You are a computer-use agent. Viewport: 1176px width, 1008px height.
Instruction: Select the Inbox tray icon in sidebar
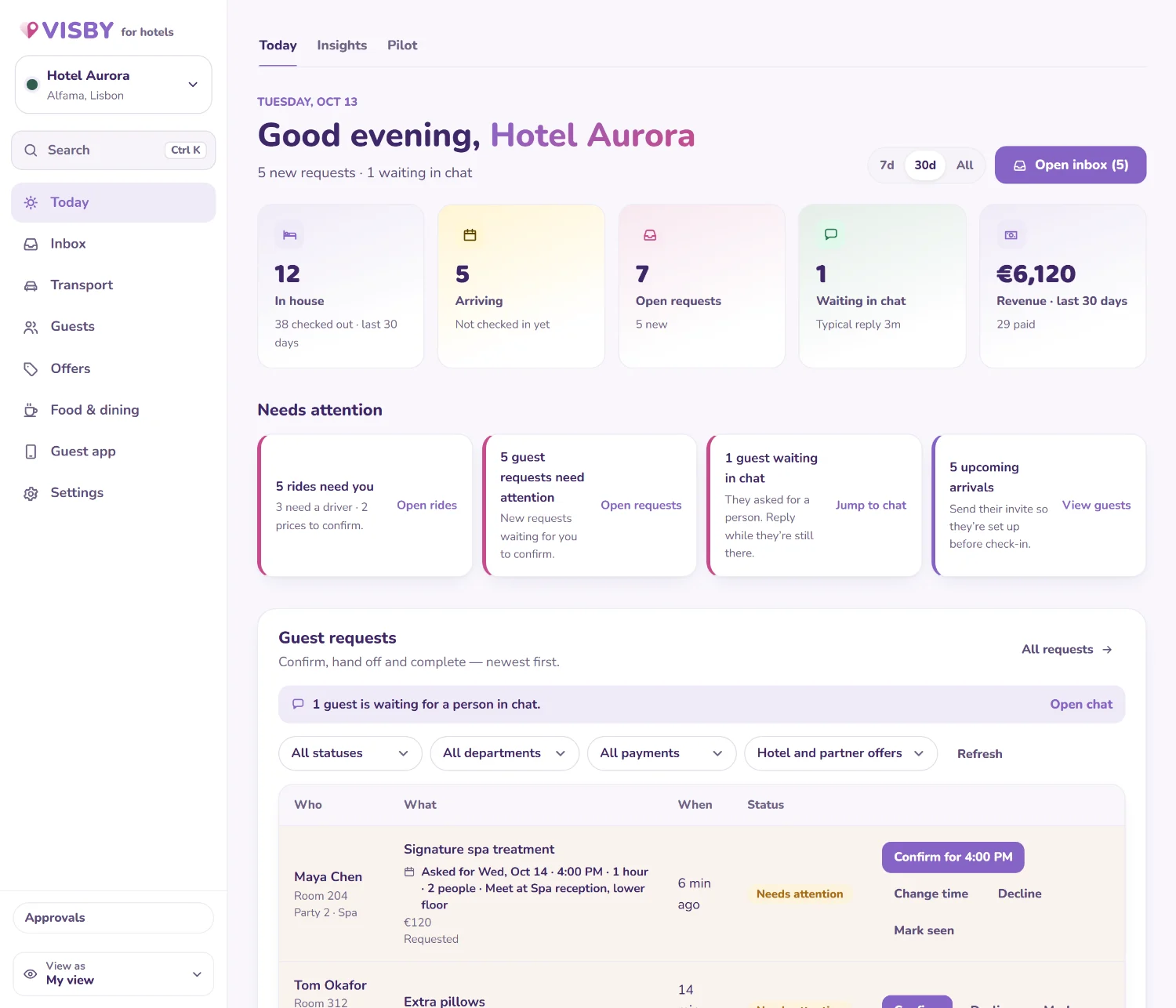31,244
